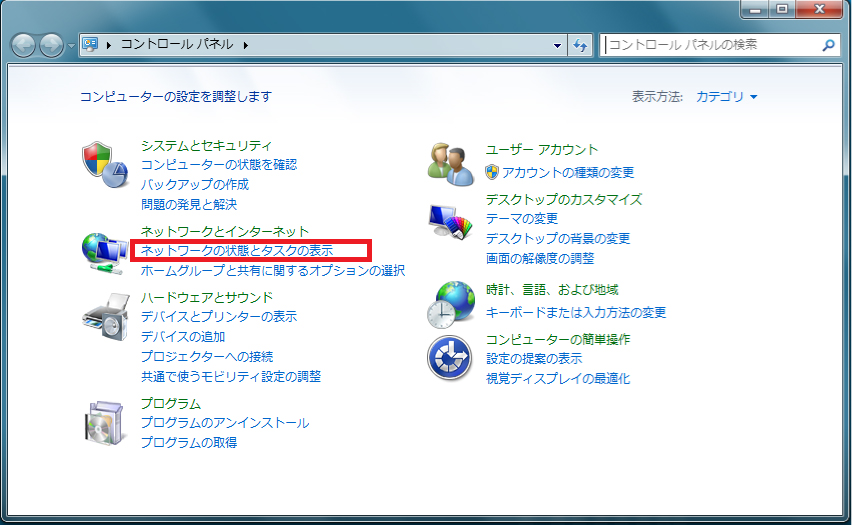Open the Desktop Customization monitor icon
The height and width of the screenshot is (526, 852).
(x=450, y=222)
